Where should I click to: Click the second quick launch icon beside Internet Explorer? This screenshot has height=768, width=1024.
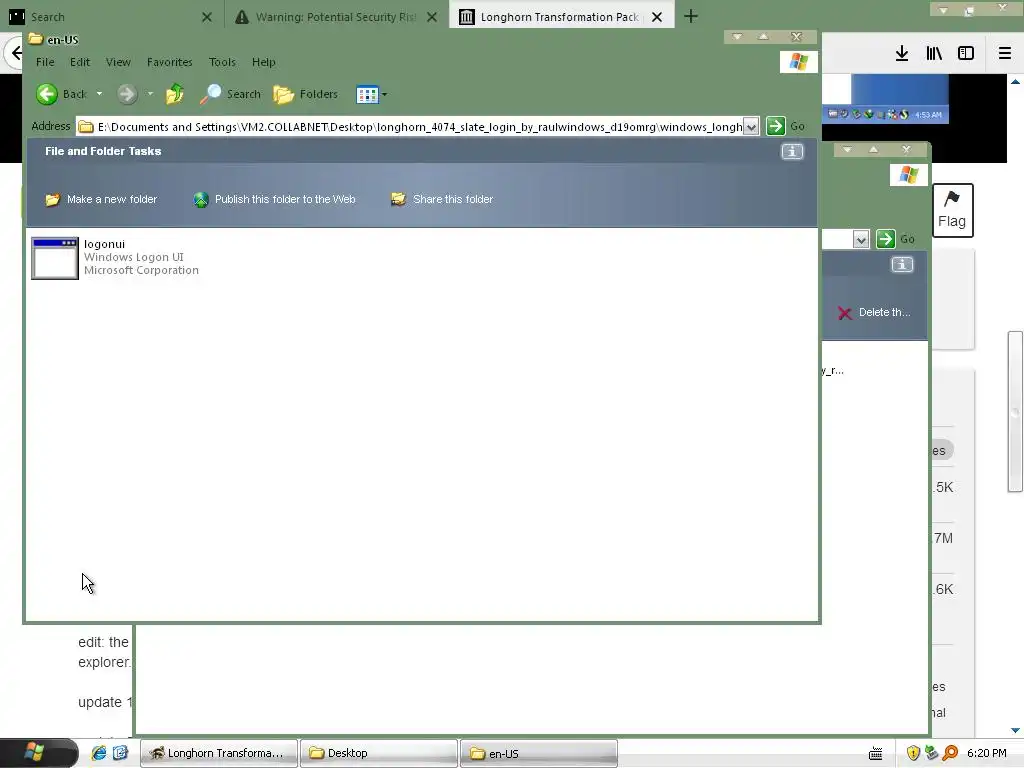[120, 753]
